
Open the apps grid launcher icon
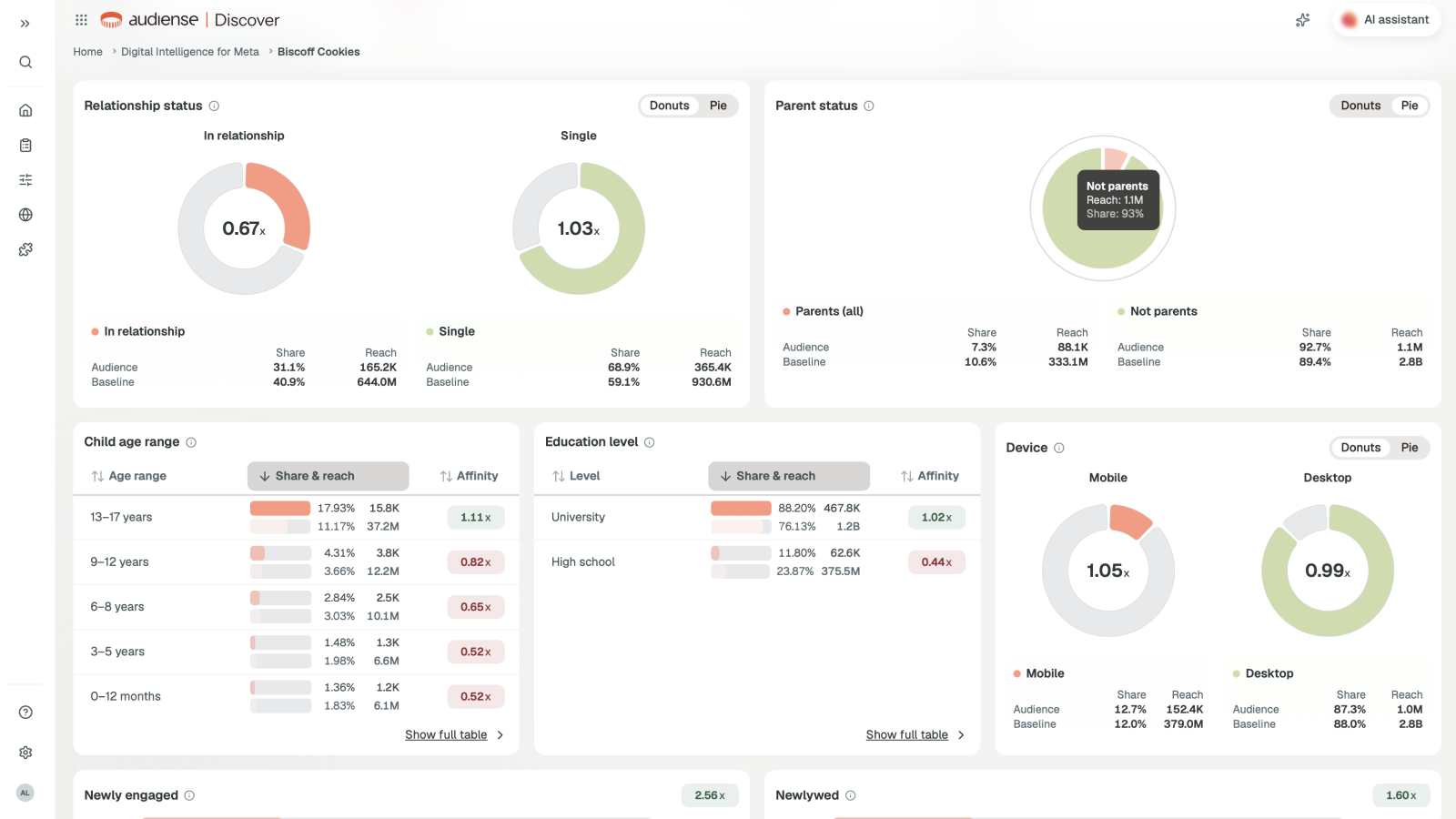(81, 20)
